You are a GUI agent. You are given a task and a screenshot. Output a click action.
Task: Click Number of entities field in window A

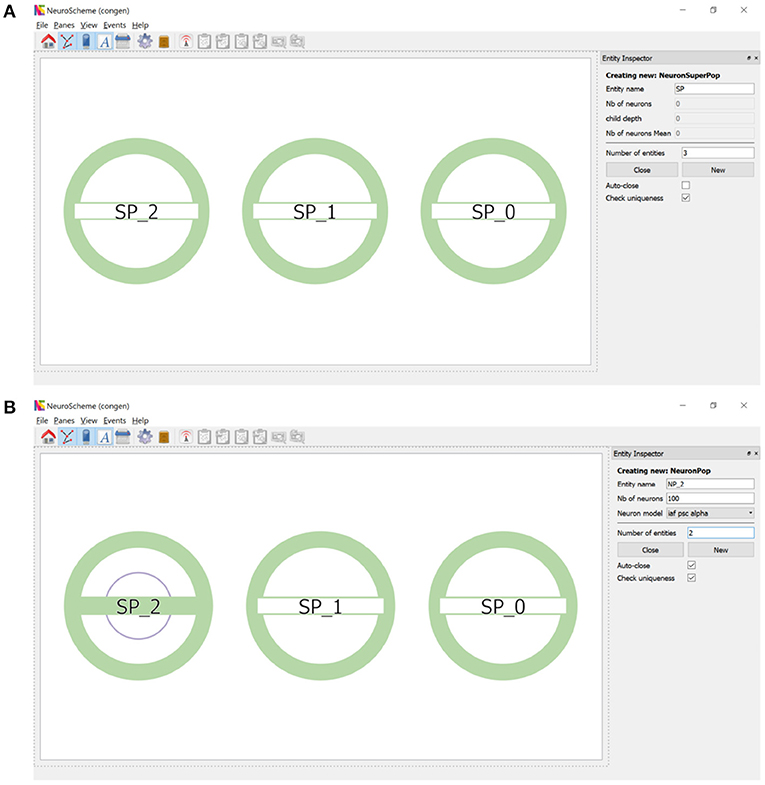717,153
